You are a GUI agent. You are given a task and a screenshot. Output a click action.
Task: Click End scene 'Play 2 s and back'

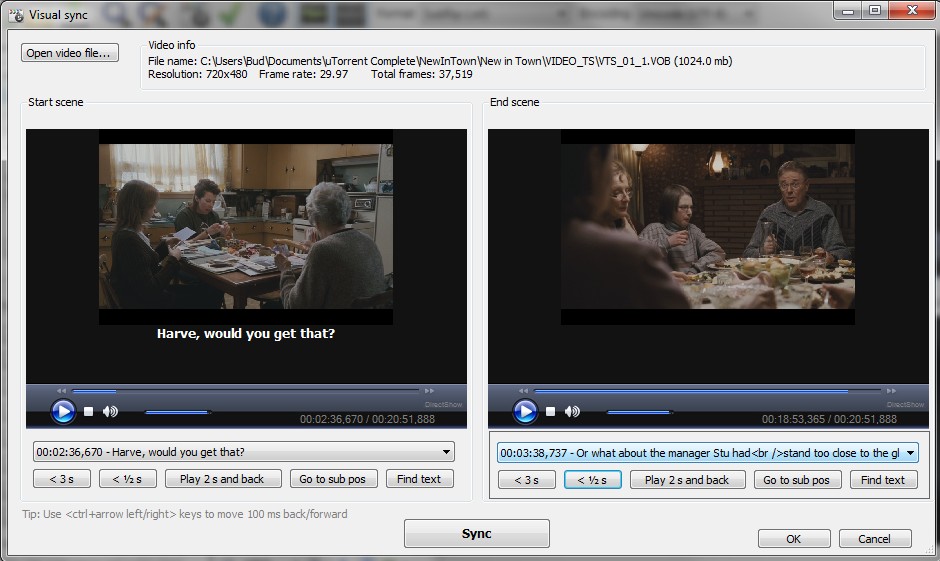[x=687, y=480]
